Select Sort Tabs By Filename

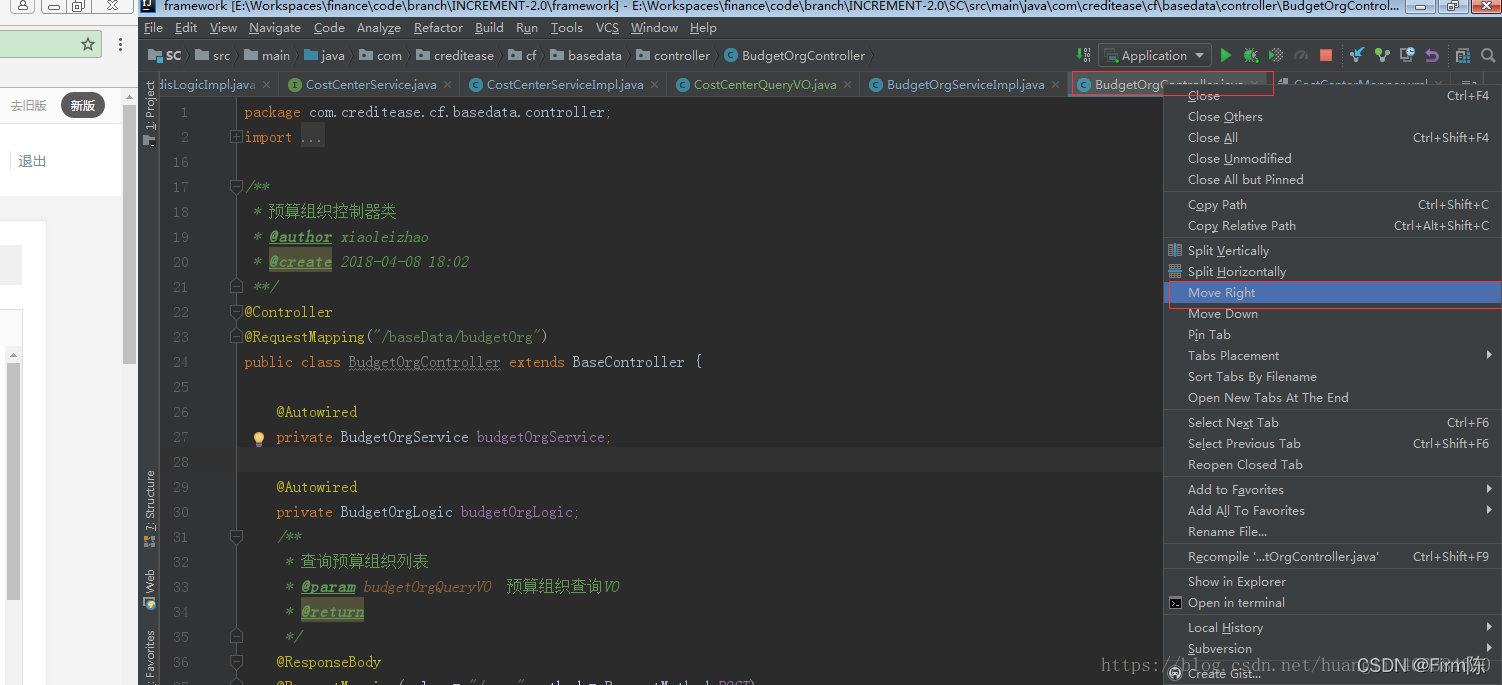(x=1332, y=377)
